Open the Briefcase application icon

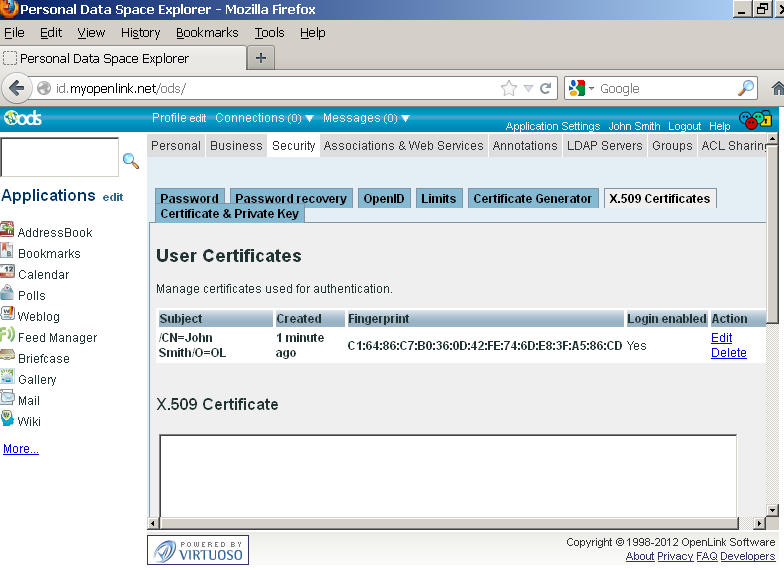[x=8, y=357]
